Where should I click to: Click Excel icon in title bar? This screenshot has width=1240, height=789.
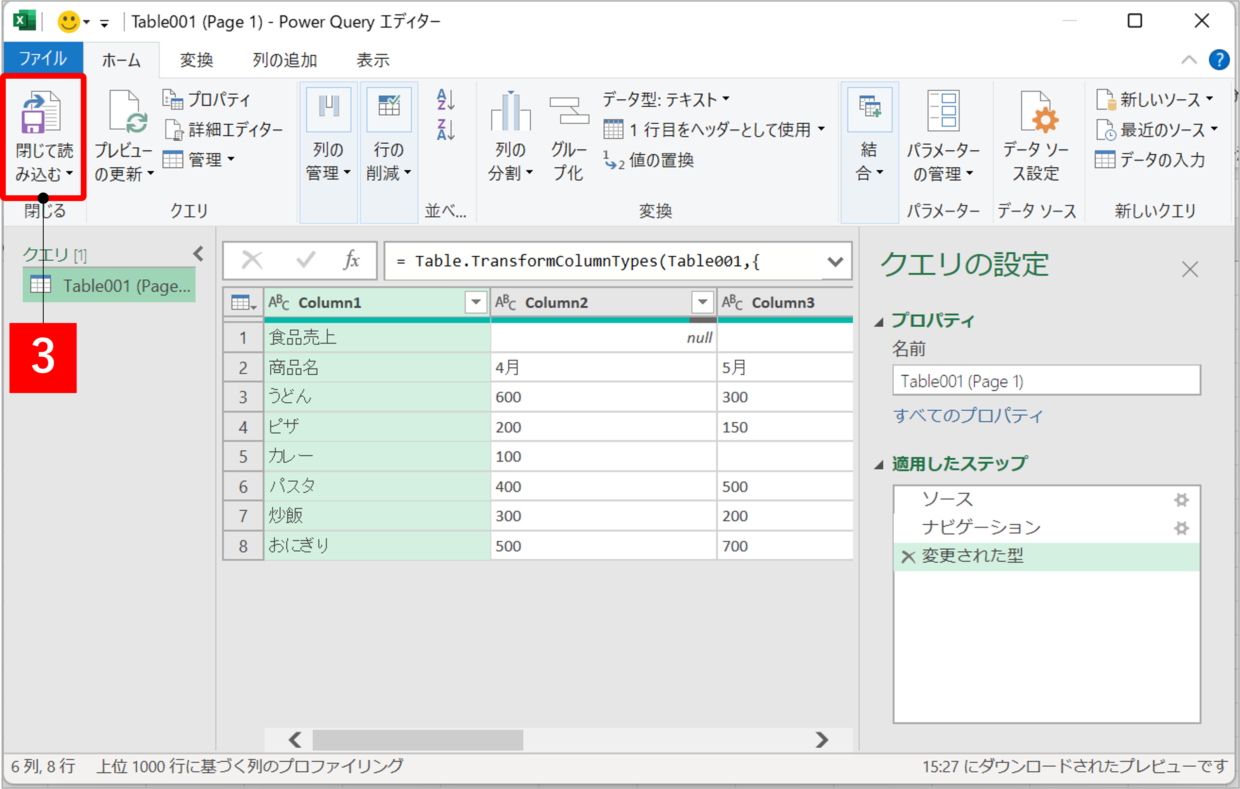click(24, 21)
